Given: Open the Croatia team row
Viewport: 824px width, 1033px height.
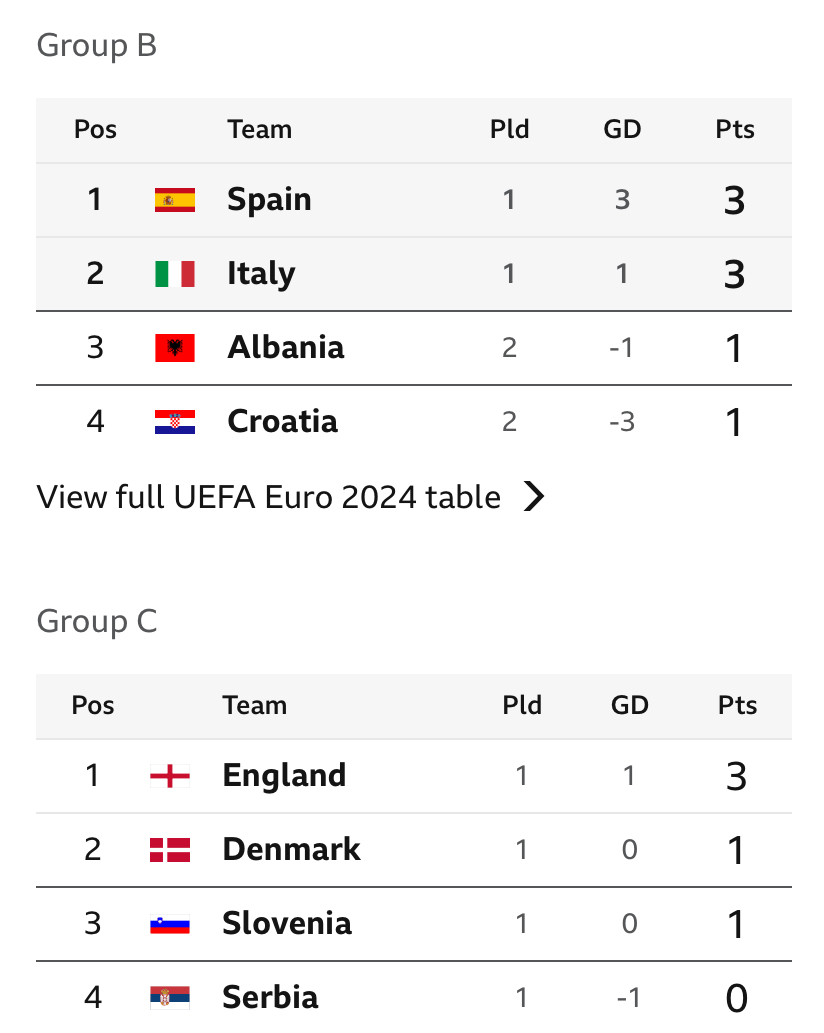Looking at the screenshot, I should tap(414, 422).
